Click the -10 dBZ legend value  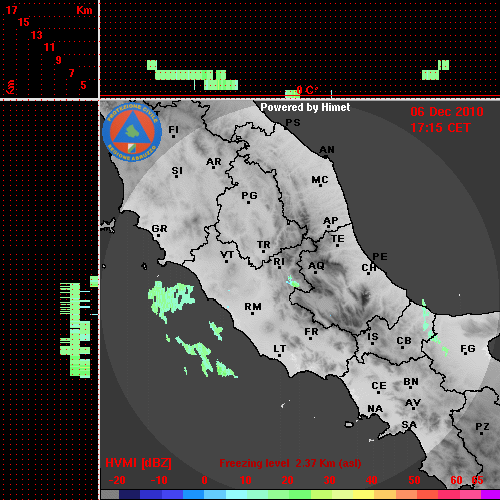pos(159,480)
